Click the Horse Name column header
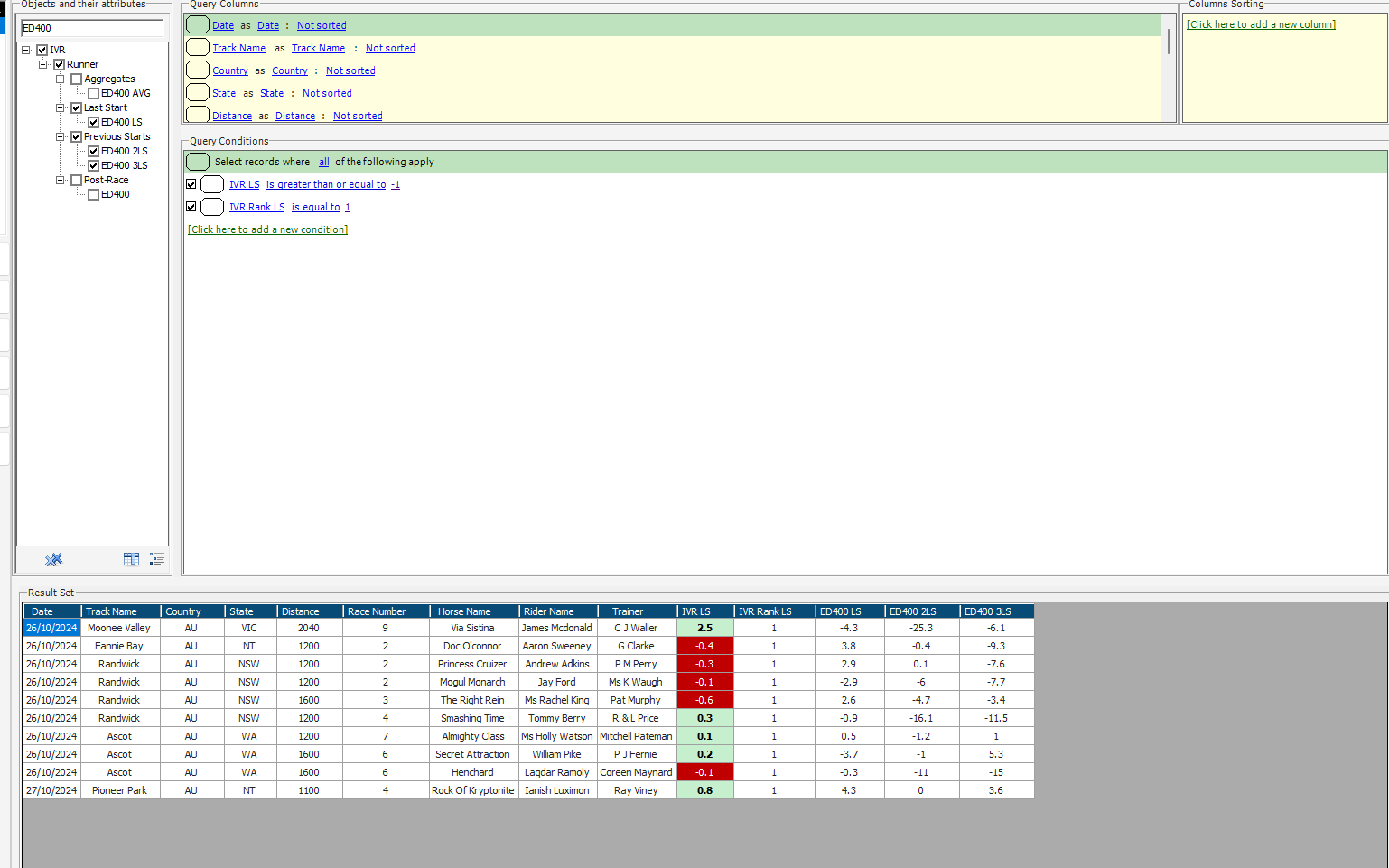The image size is (1389, 868). click(x=474, y=611)
